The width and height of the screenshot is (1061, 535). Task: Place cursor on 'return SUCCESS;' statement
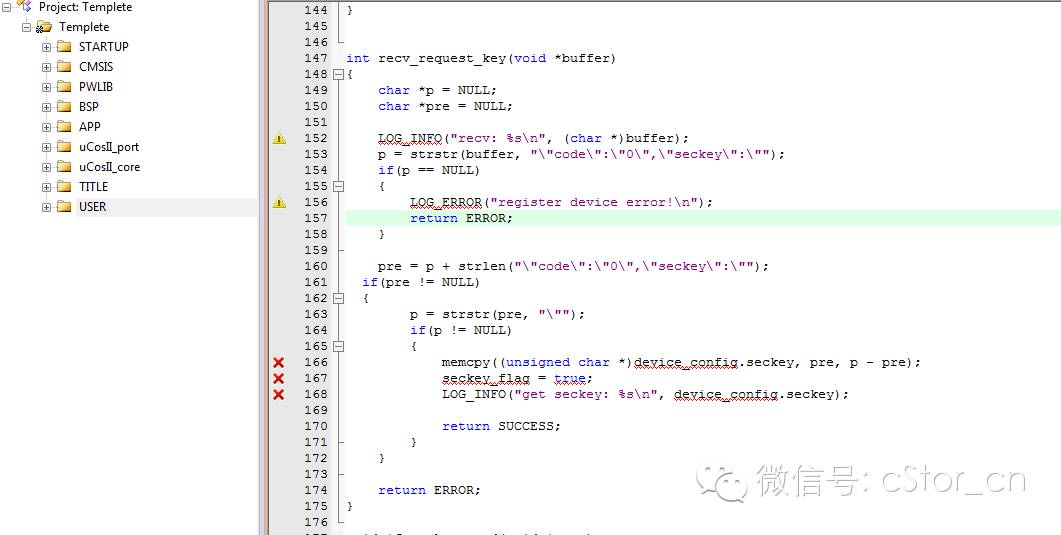click(x=501, y=426)
